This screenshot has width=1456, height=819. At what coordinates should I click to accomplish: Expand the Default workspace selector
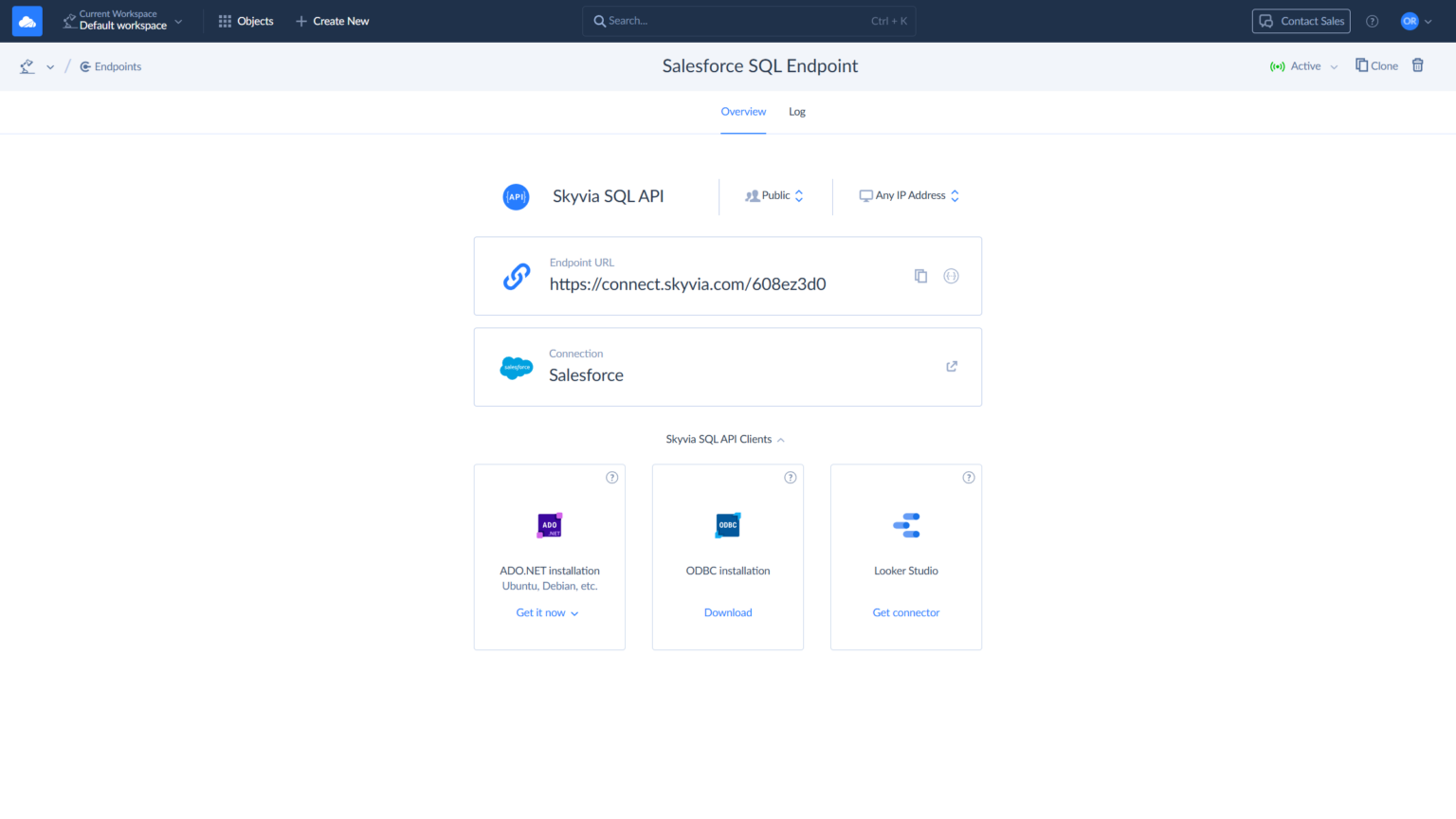tap(123, 20)
